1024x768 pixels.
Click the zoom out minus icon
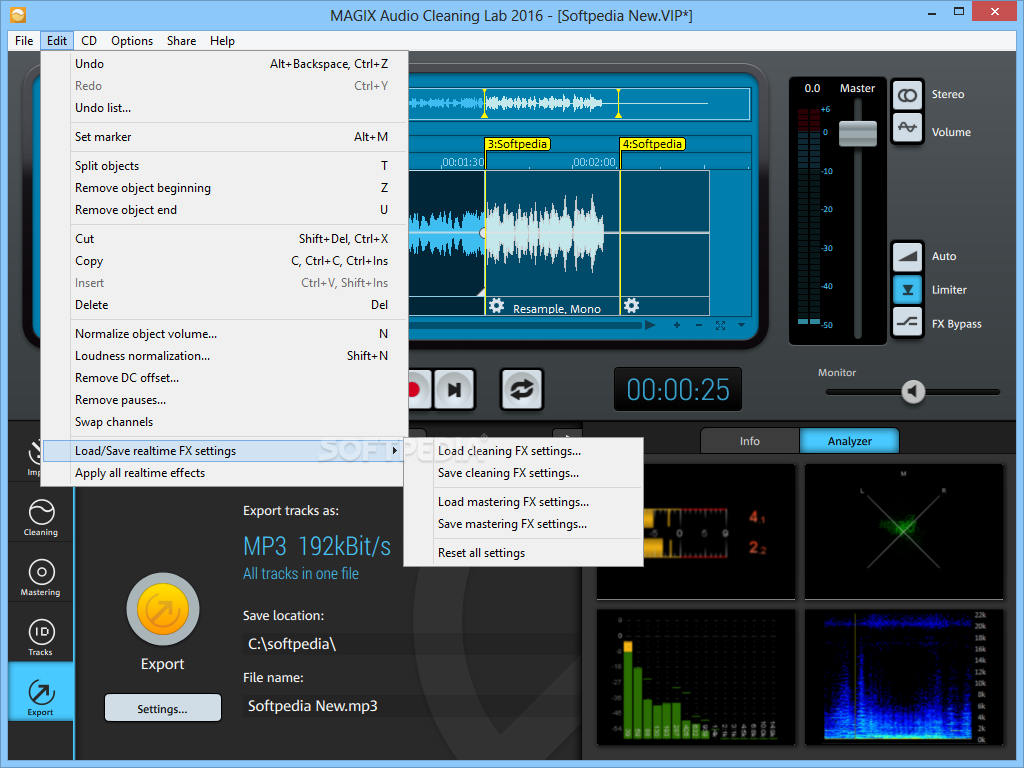click(699, 325)
